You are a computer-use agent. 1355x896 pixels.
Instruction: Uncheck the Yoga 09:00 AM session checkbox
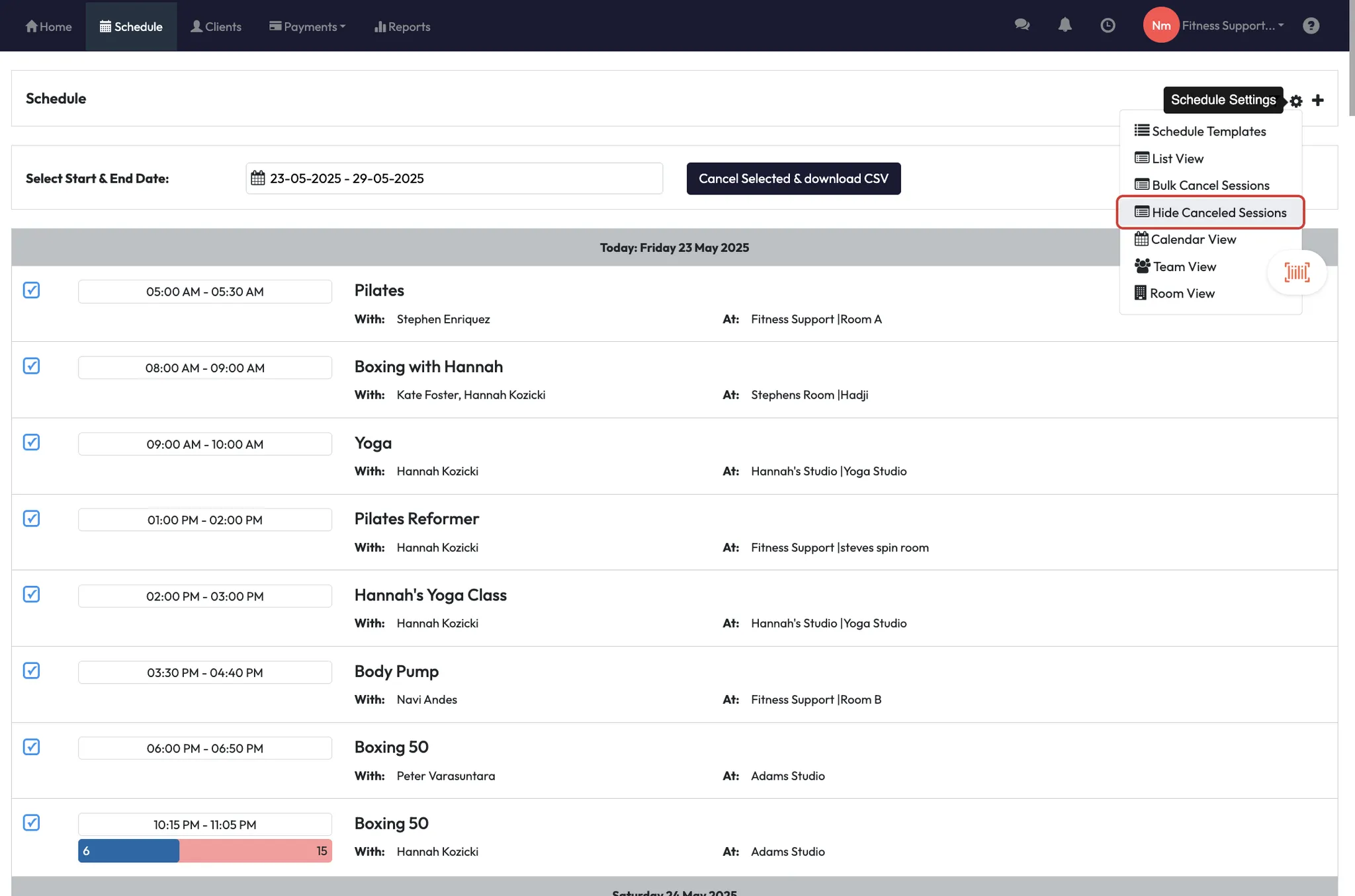tap(31, 442)
